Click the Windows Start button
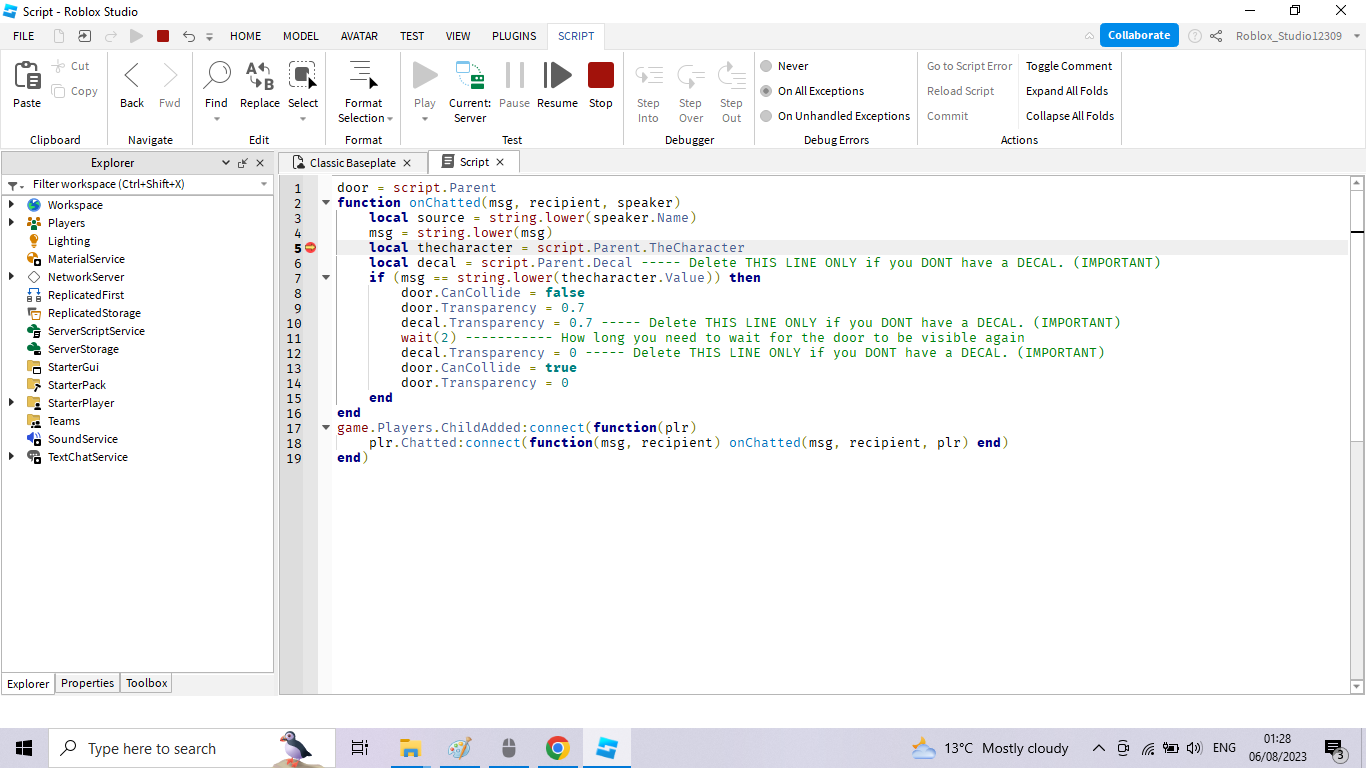 (24, 748)
